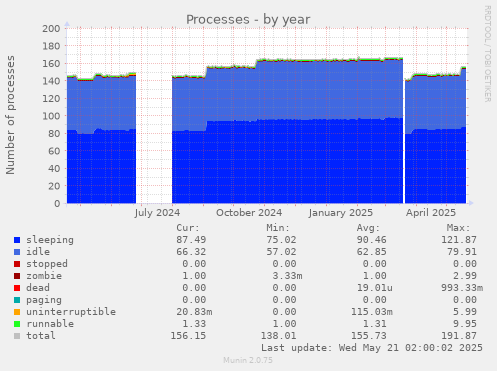Click the 'July 2024' x-axis label
This screenshot has width=497, height=371.
pyautogui.click(x=157, y=213)
